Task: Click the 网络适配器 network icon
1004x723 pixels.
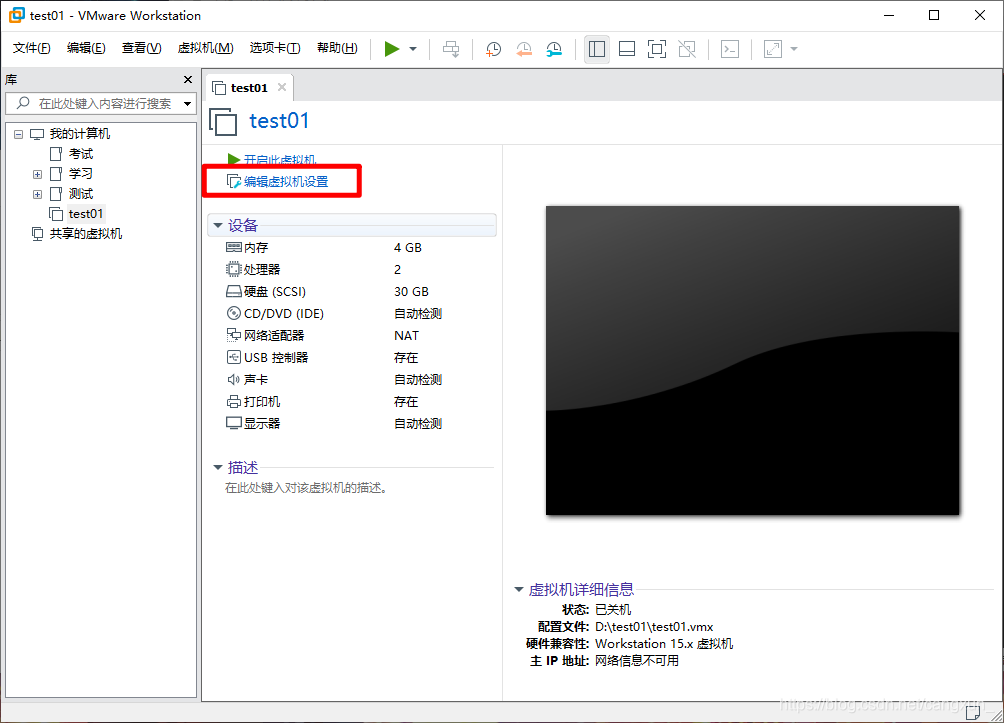Action: (x=234, y=335)
